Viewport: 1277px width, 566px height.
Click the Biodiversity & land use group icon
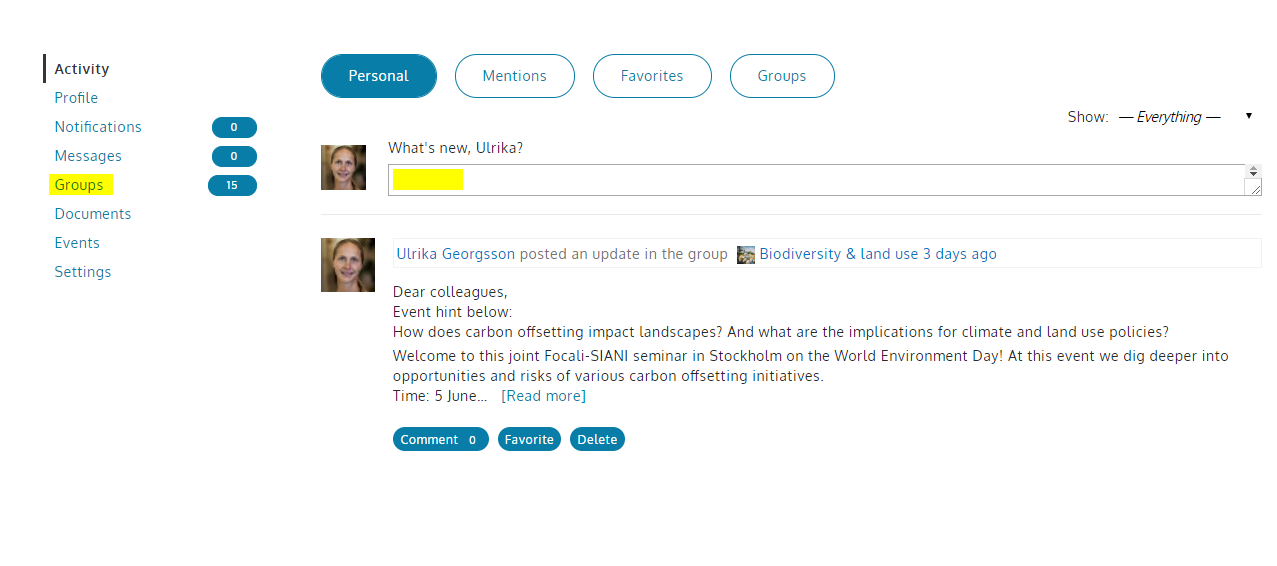point(746,254)
